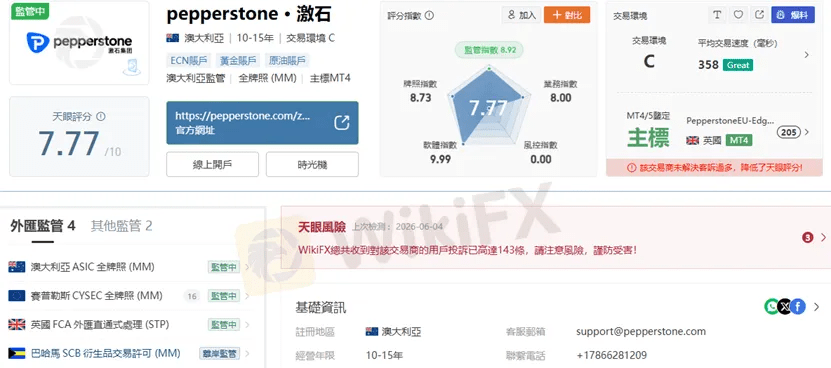Click the heart favorite icon
The image size is (831, 368).
click(738, 15)
